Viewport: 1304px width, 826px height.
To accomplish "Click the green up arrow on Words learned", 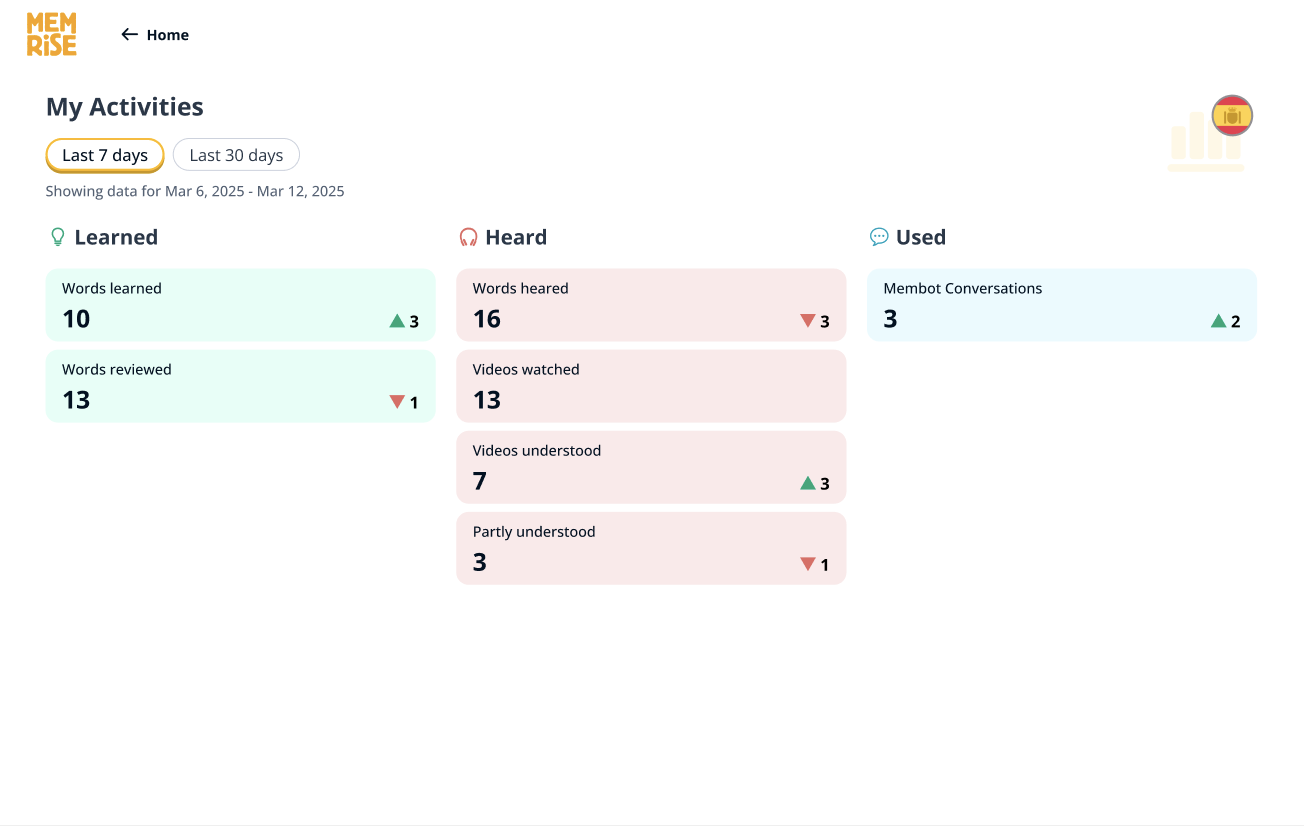I will click(397, 321).
